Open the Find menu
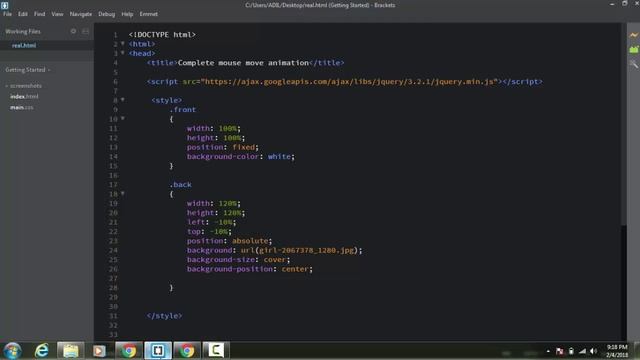This screenshot has width=640, height=360. [40, 14]
